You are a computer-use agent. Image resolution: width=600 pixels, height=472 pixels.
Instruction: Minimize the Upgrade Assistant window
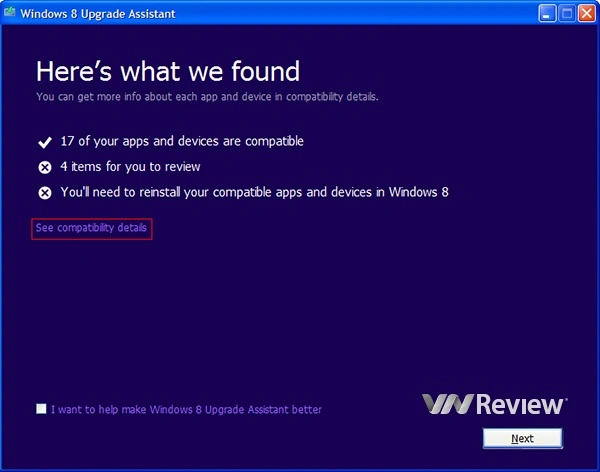[x=547, y=13]
